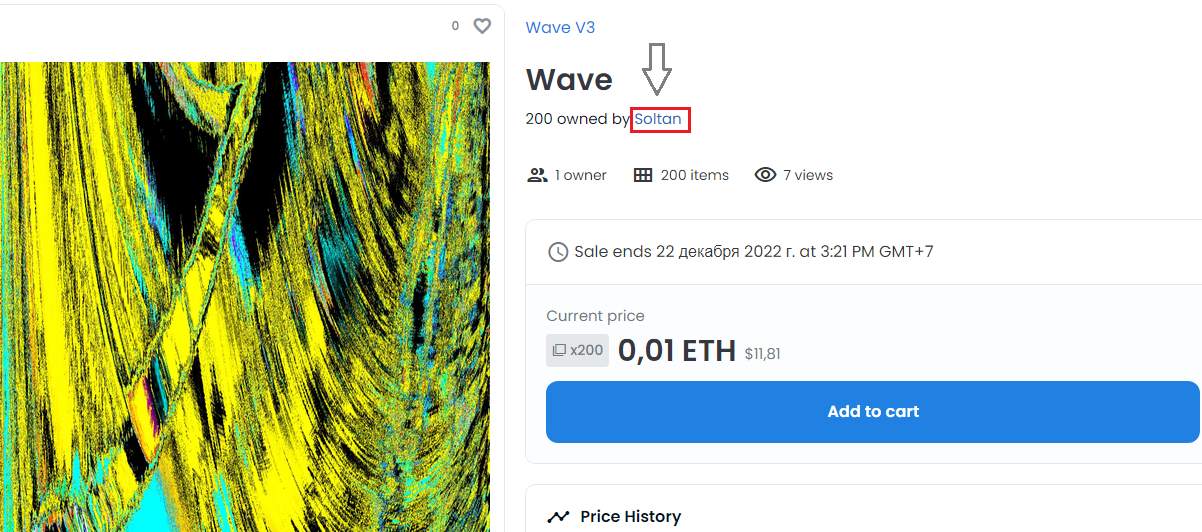Click the 200 items label
Image resolution: width=1202 pixels, height=532 pixels.
[x=695, y=175]
